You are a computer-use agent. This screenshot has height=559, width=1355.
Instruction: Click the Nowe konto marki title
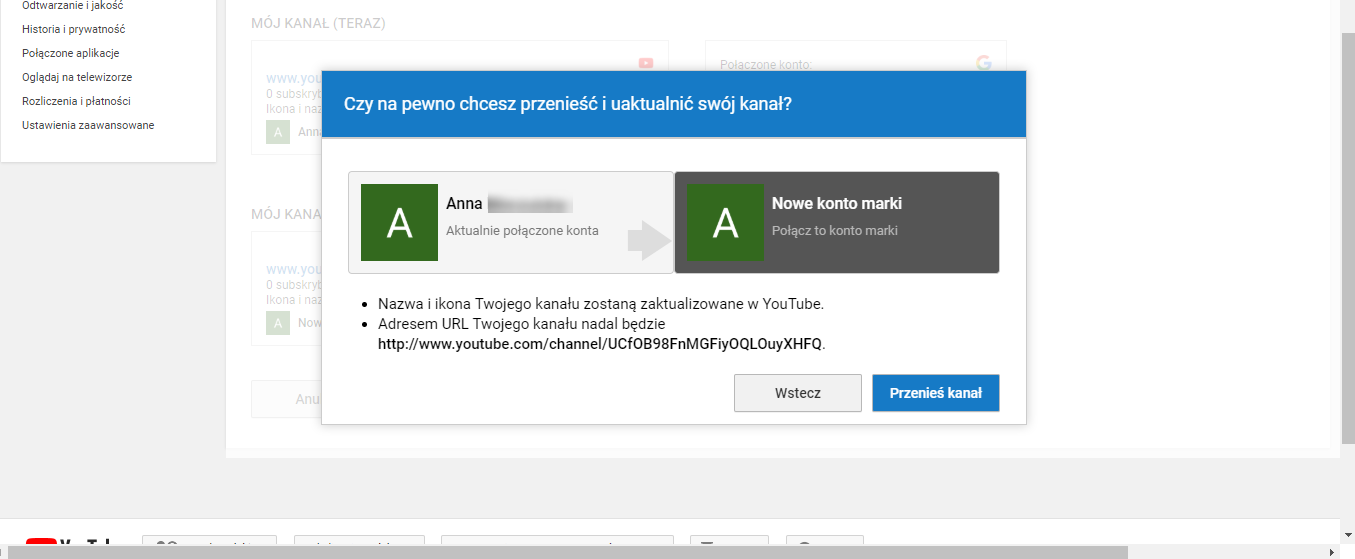(x=837, y=203)
